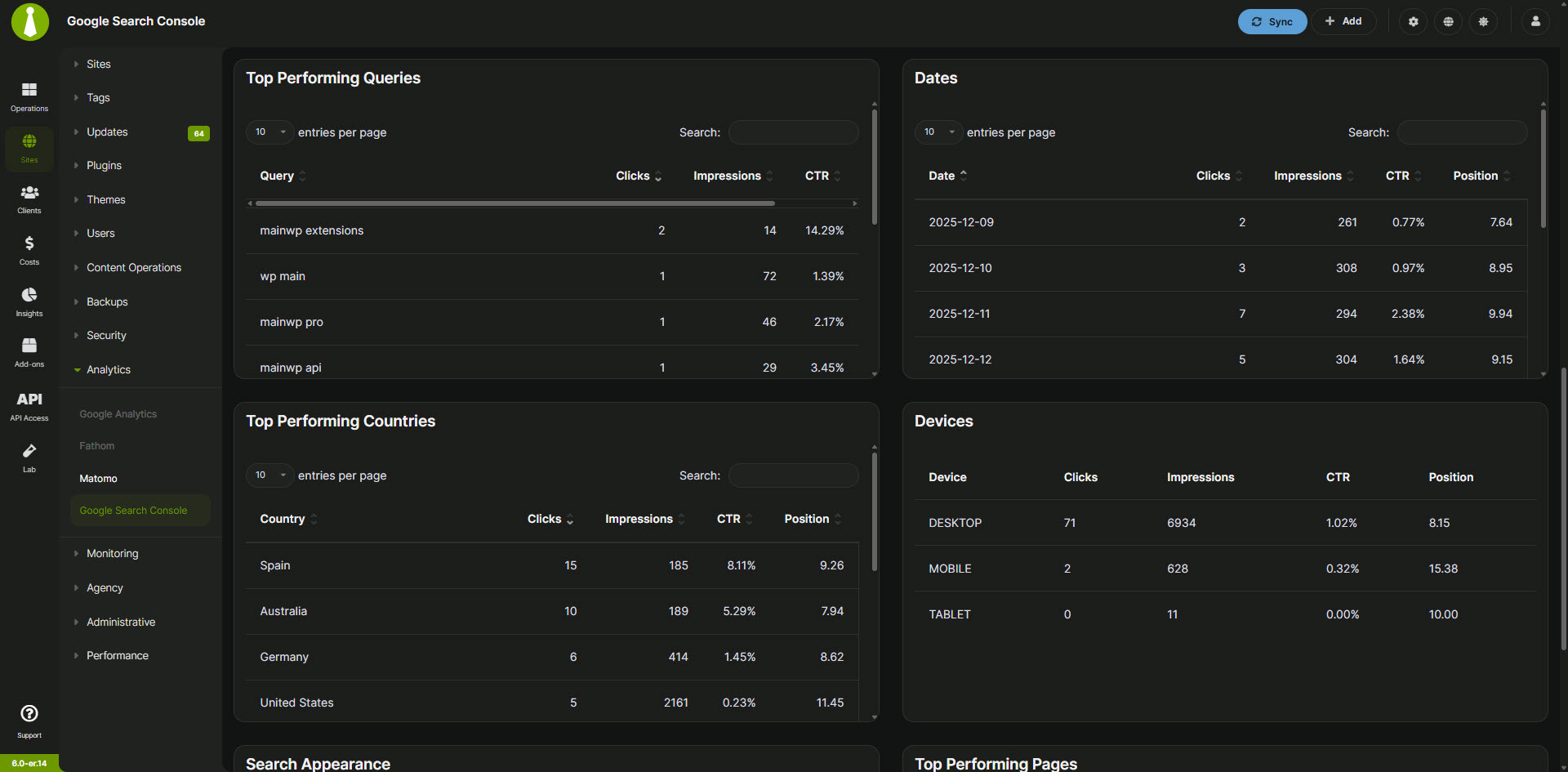Open entries per page dropdown for Dates
This screenshot has width=1568, height=772.
(938, 132)
